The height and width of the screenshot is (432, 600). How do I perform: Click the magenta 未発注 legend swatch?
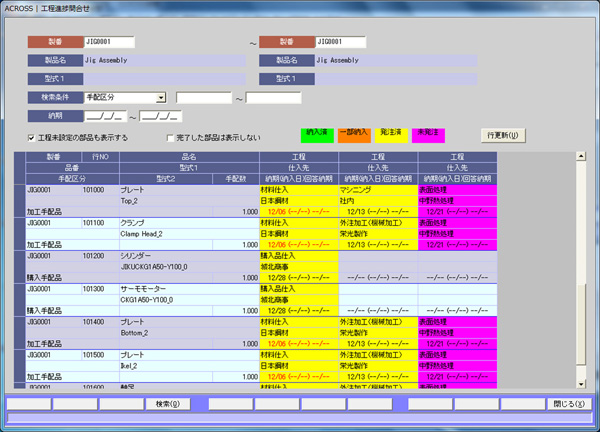point(428,135)
